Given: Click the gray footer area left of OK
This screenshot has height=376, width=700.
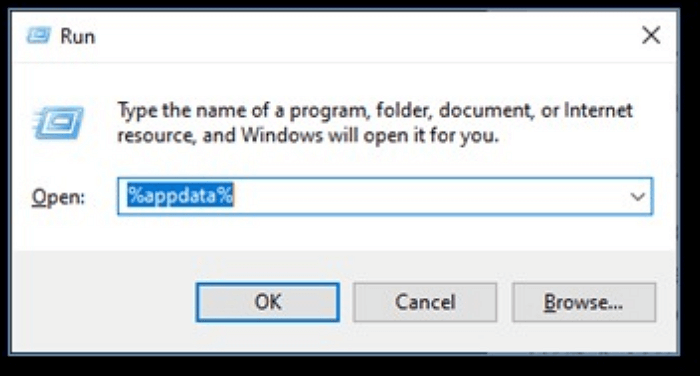Looking at the screenshot, I should 103,302.
